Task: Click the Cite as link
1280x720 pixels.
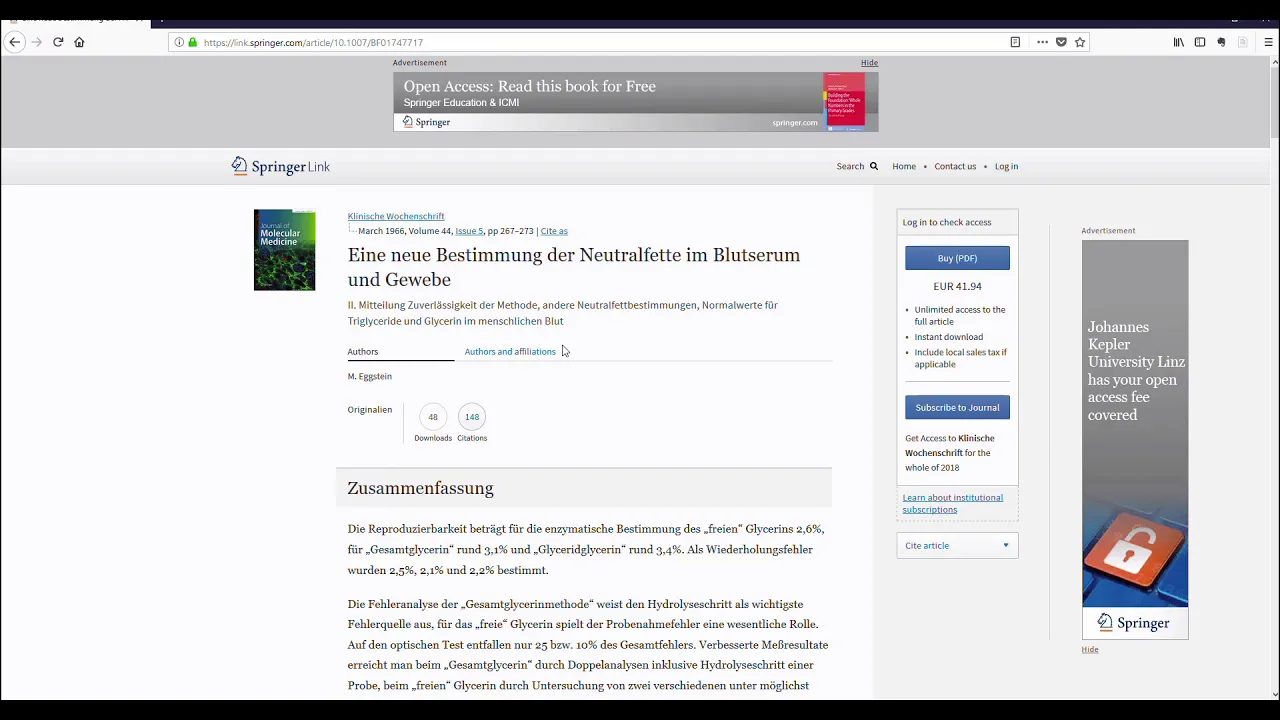Action: (554, 231)
